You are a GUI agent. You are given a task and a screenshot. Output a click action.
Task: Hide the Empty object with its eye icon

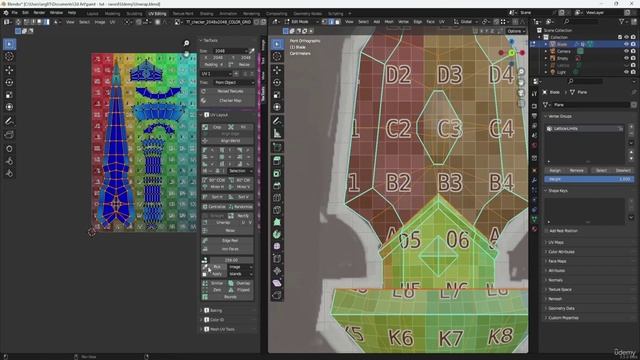pos(626,58)
